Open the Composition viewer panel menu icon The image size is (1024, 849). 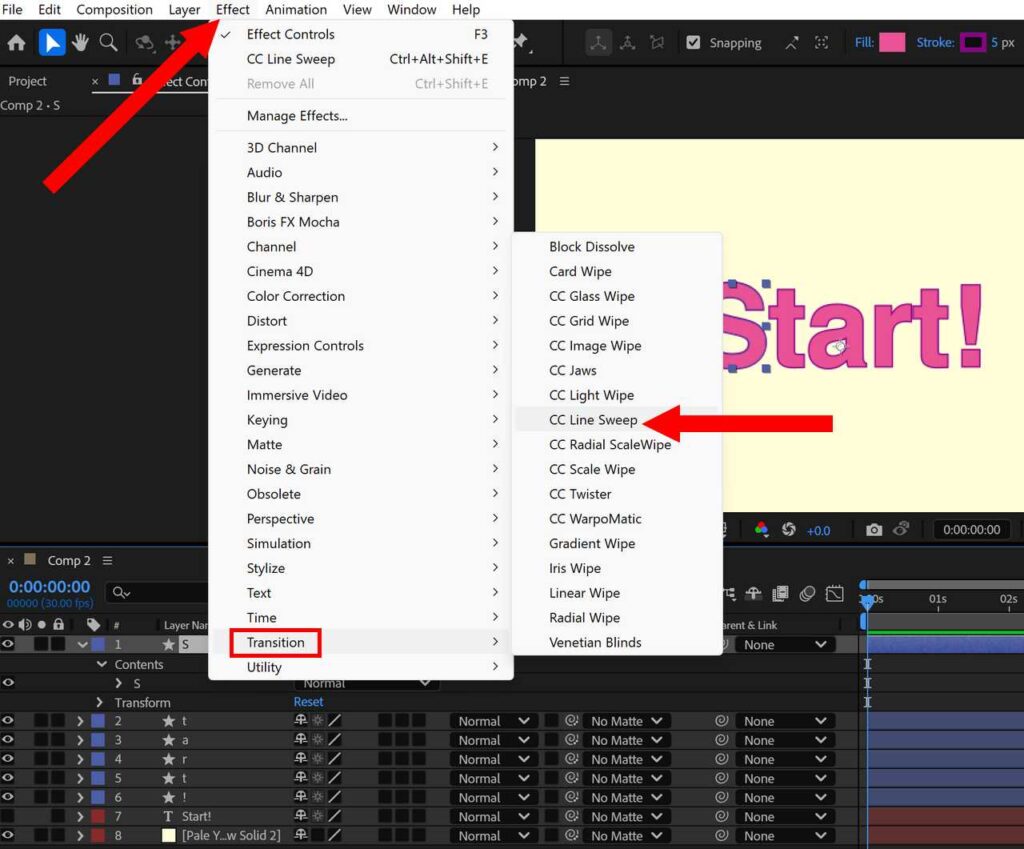click(x=564, y=81)
